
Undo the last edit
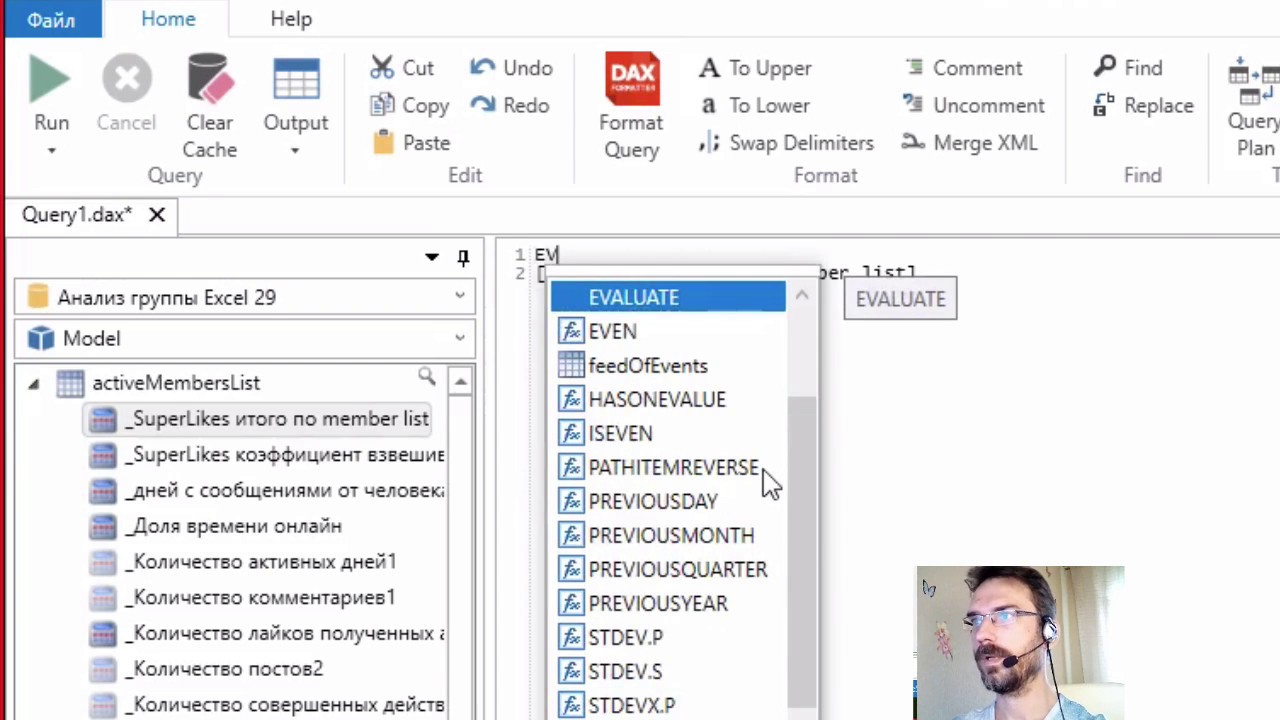click(511, 68)
